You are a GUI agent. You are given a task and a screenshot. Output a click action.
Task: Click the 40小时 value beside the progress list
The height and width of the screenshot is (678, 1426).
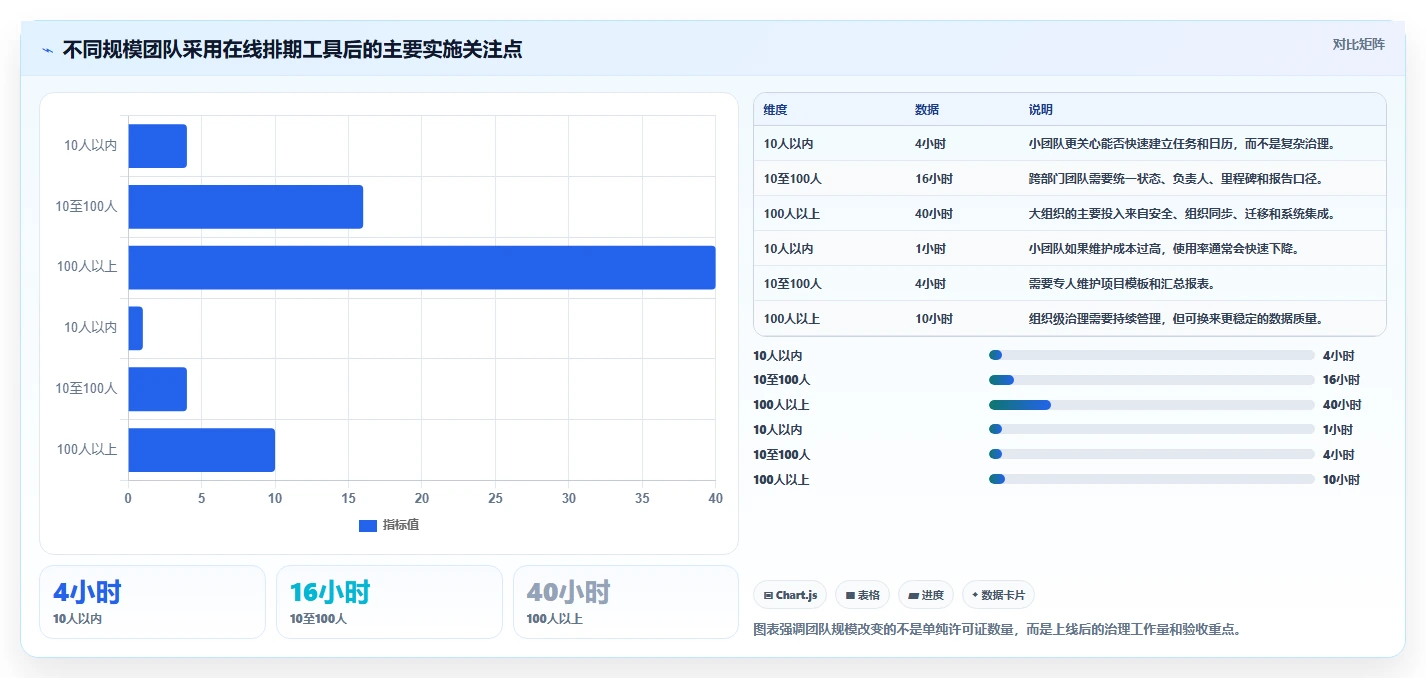click(x=1342, y=405)
